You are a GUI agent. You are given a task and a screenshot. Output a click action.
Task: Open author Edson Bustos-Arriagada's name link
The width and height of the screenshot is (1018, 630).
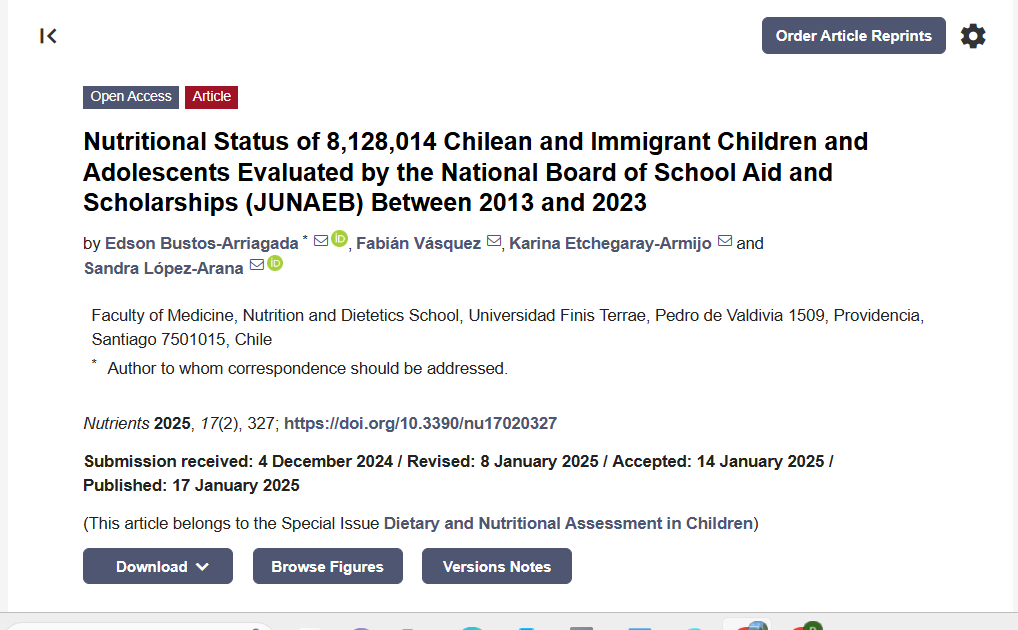coord(201,243)
